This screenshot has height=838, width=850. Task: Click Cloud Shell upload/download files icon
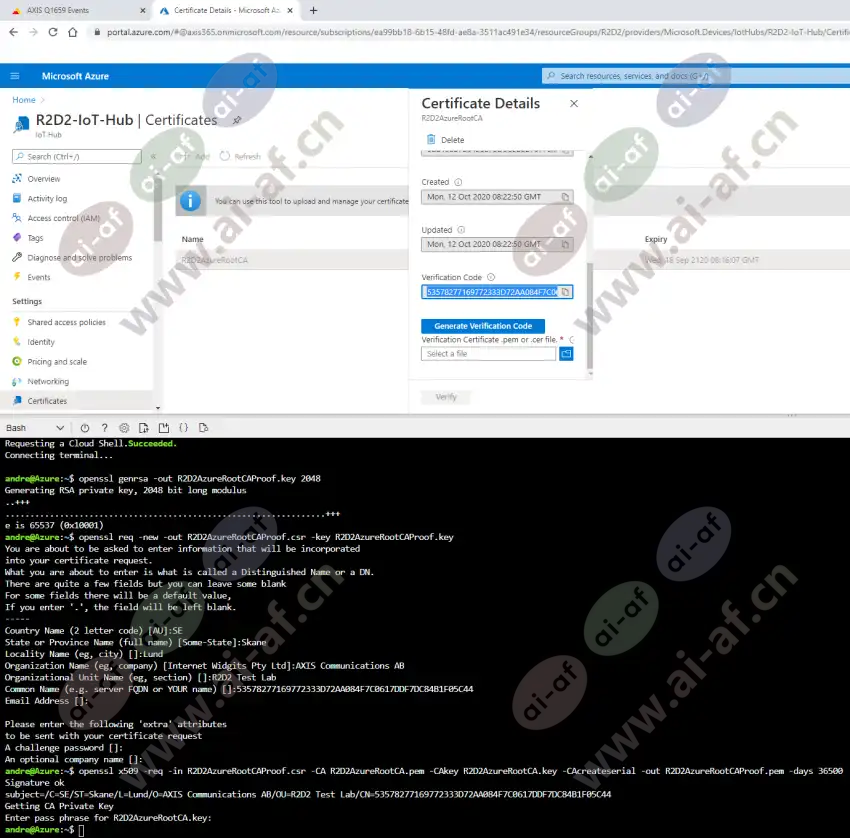(x=144, y=428)
